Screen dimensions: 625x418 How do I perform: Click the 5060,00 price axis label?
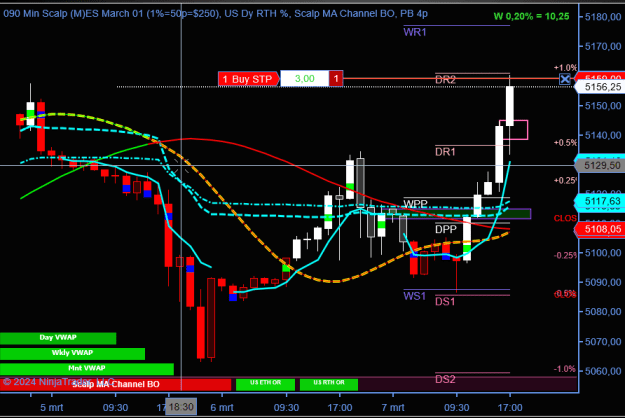(603, 371)
